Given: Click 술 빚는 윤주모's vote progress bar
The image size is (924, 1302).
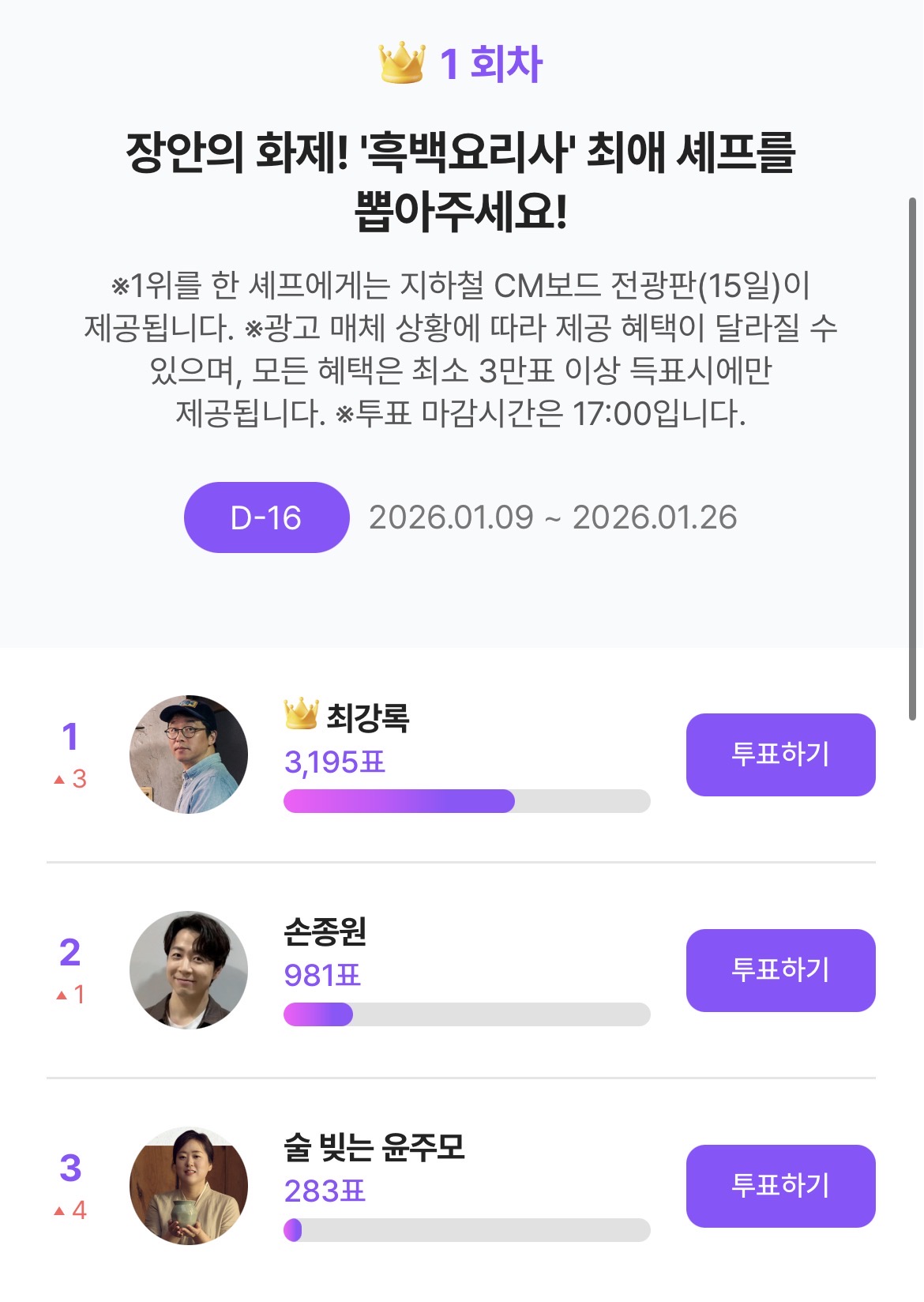Looking at the screenshot, I should point(466,1230).
